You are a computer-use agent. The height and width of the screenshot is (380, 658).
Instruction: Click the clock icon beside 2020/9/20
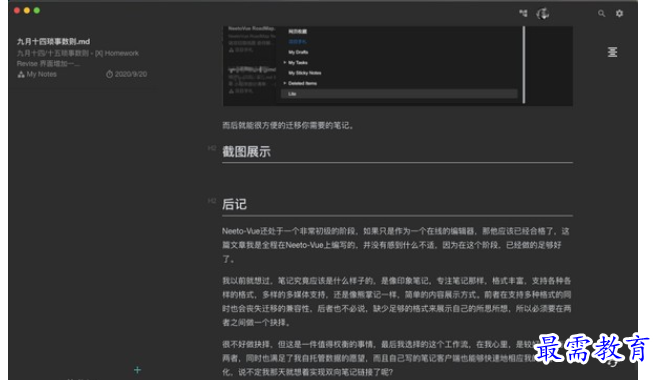[109, 74]
